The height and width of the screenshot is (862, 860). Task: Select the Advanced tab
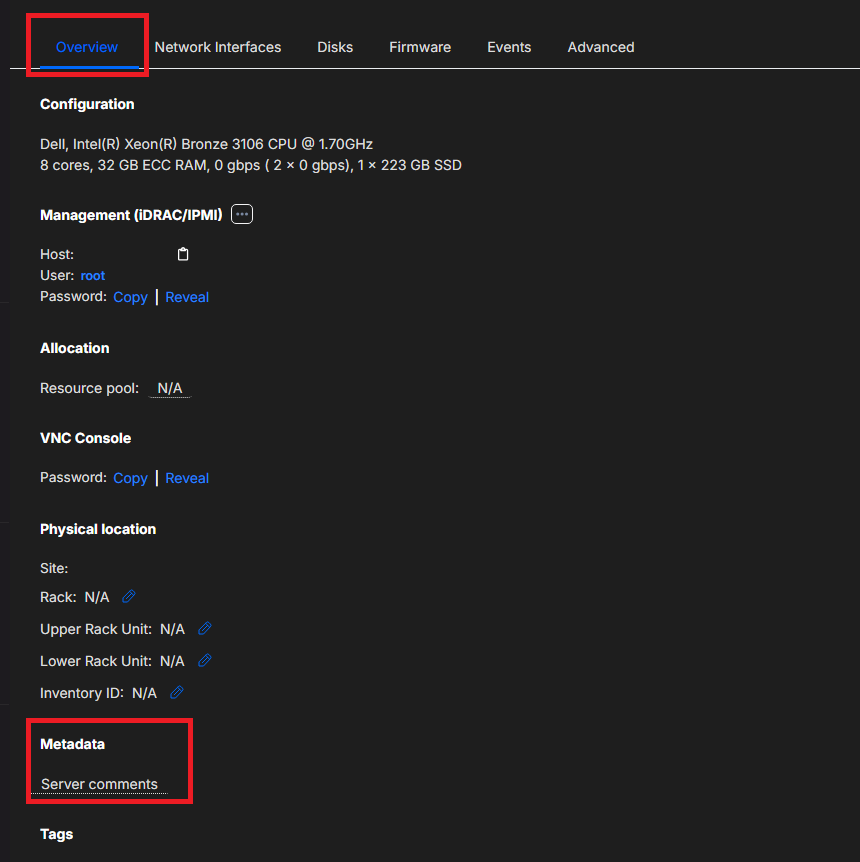[601, 47]
